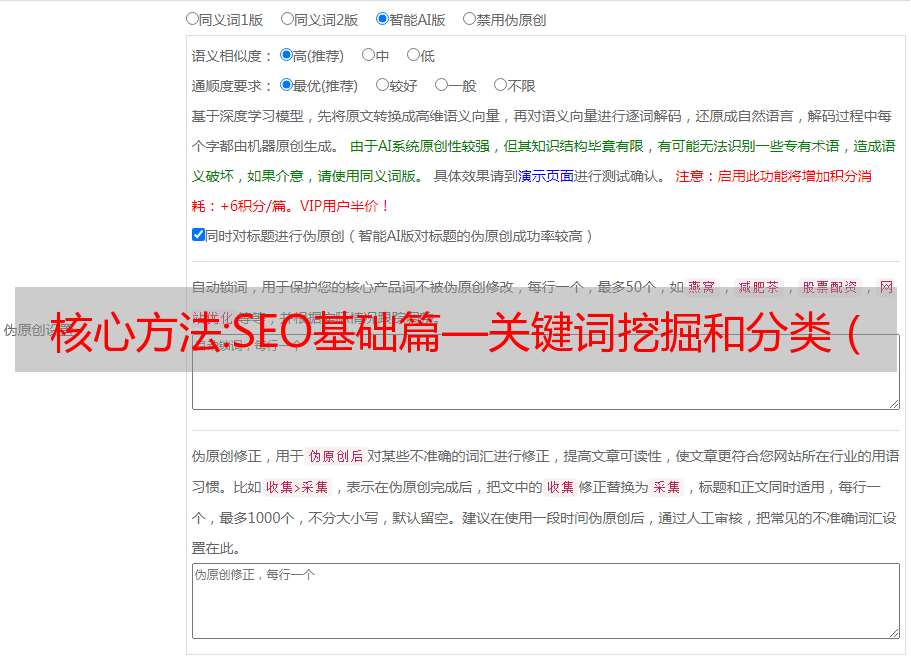
Task: Grab the resize handle of 自动锁词 textarea
Action: point(893,402)
